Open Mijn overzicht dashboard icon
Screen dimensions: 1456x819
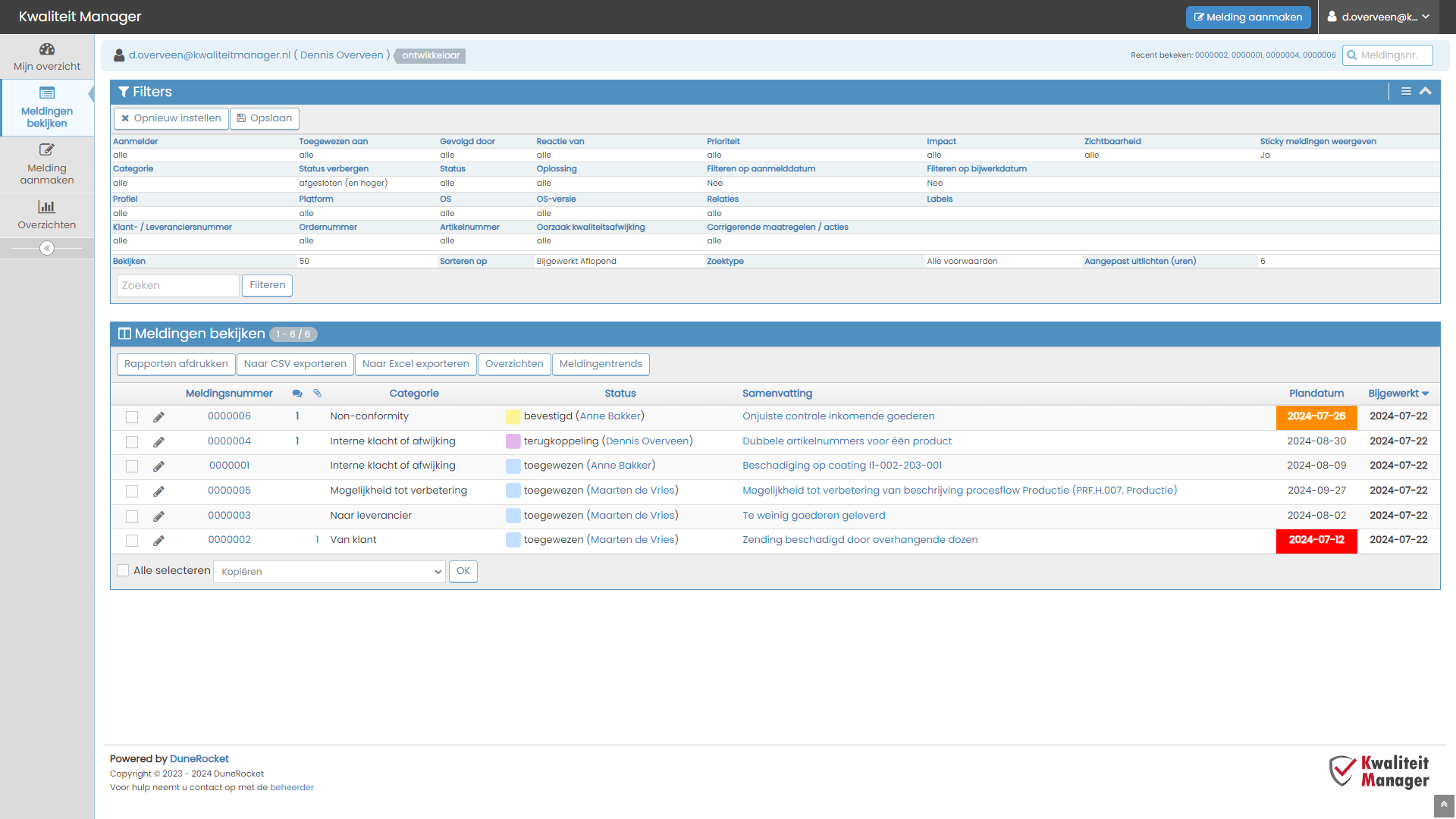coord(47,49)
